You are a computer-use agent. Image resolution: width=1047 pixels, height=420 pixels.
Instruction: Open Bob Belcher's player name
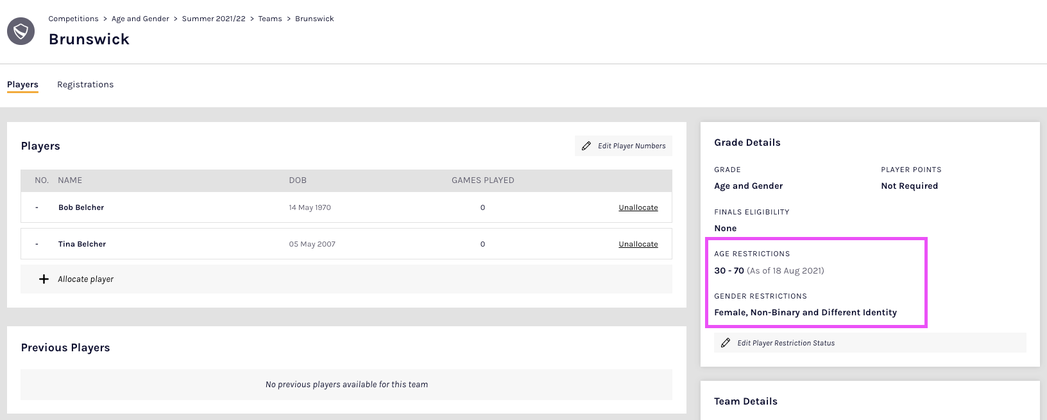point(81,207)
